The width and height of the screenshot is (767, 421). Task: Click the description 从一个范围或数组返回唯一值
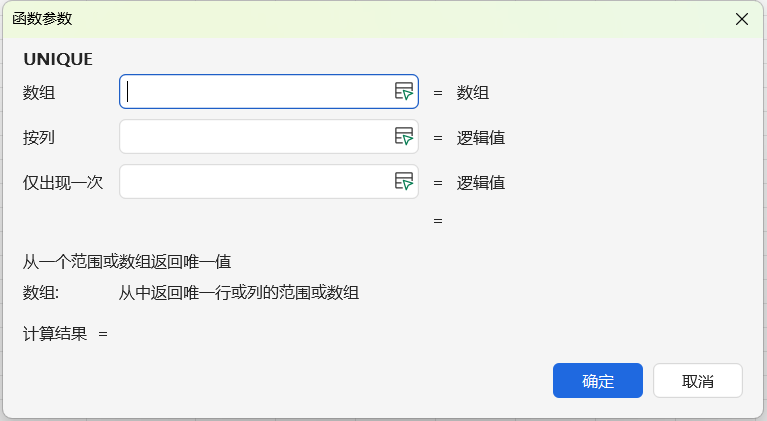tap(127, 262)
